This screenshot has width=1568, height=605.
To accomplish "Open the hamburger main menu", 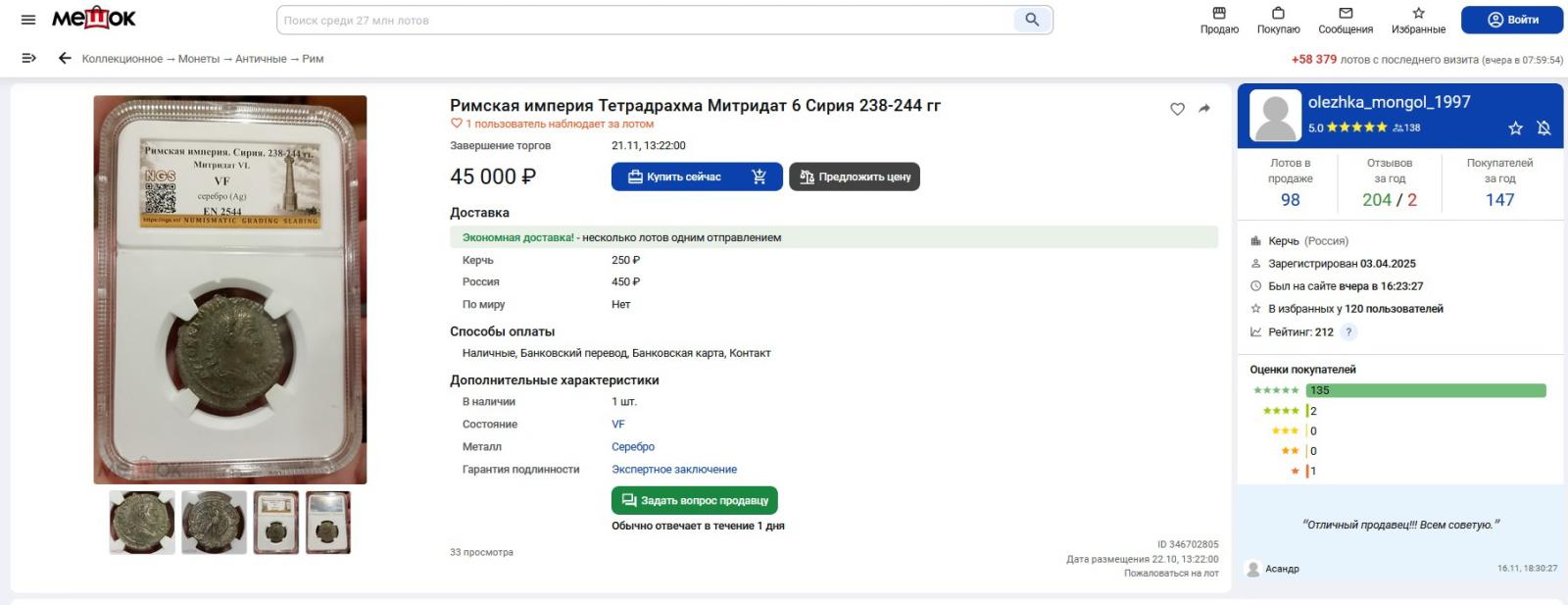I will click(28, 20).
